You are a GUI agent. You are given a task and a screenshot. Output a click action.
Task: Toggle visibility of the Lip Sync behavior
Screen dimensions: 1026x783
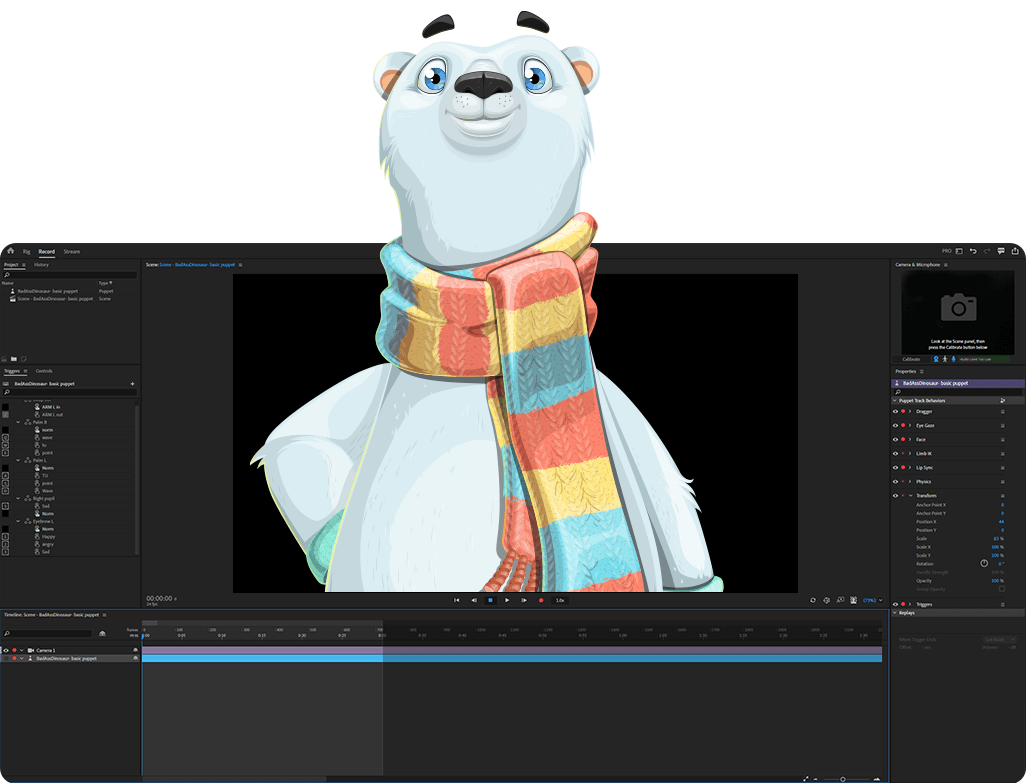click(x=895, y=467)
